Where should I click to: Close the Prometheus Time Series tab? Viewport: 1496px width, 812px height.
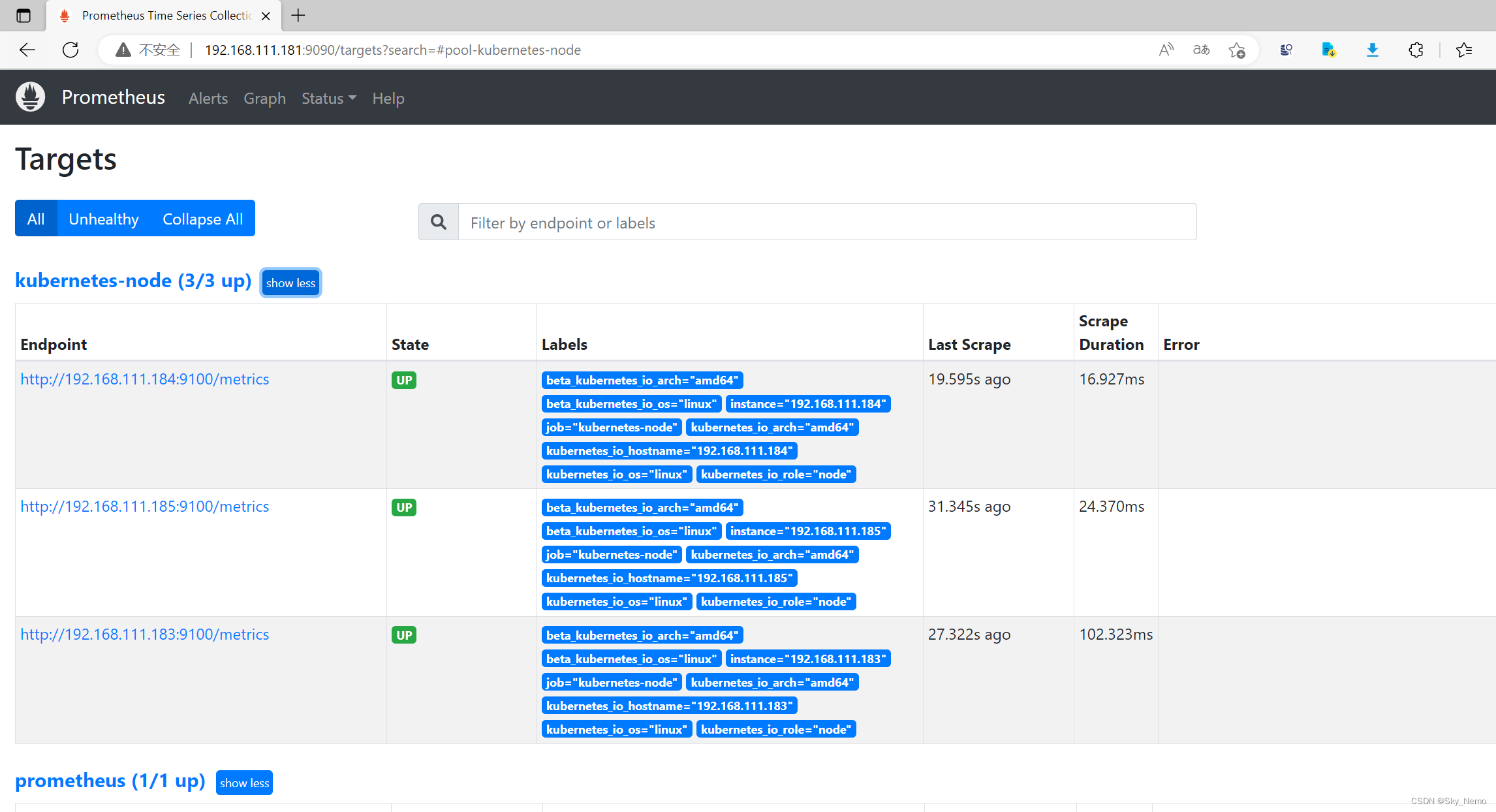(266, 16)
